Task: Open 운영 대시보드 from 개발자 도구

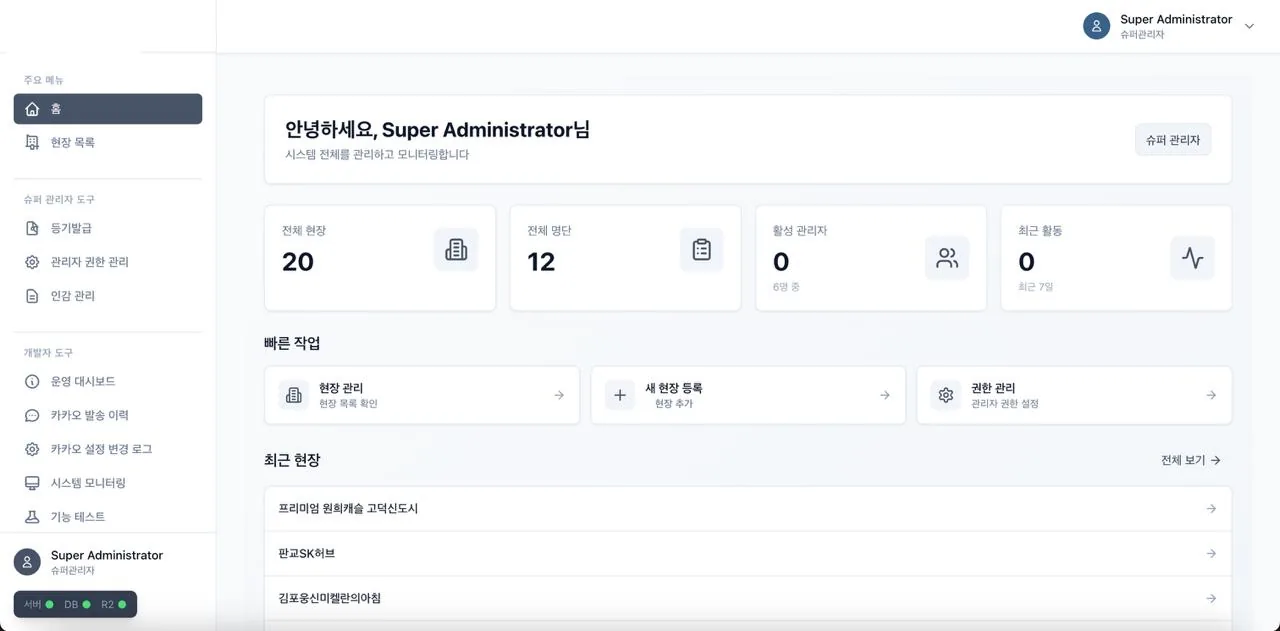Action: [x=34, y=381]
